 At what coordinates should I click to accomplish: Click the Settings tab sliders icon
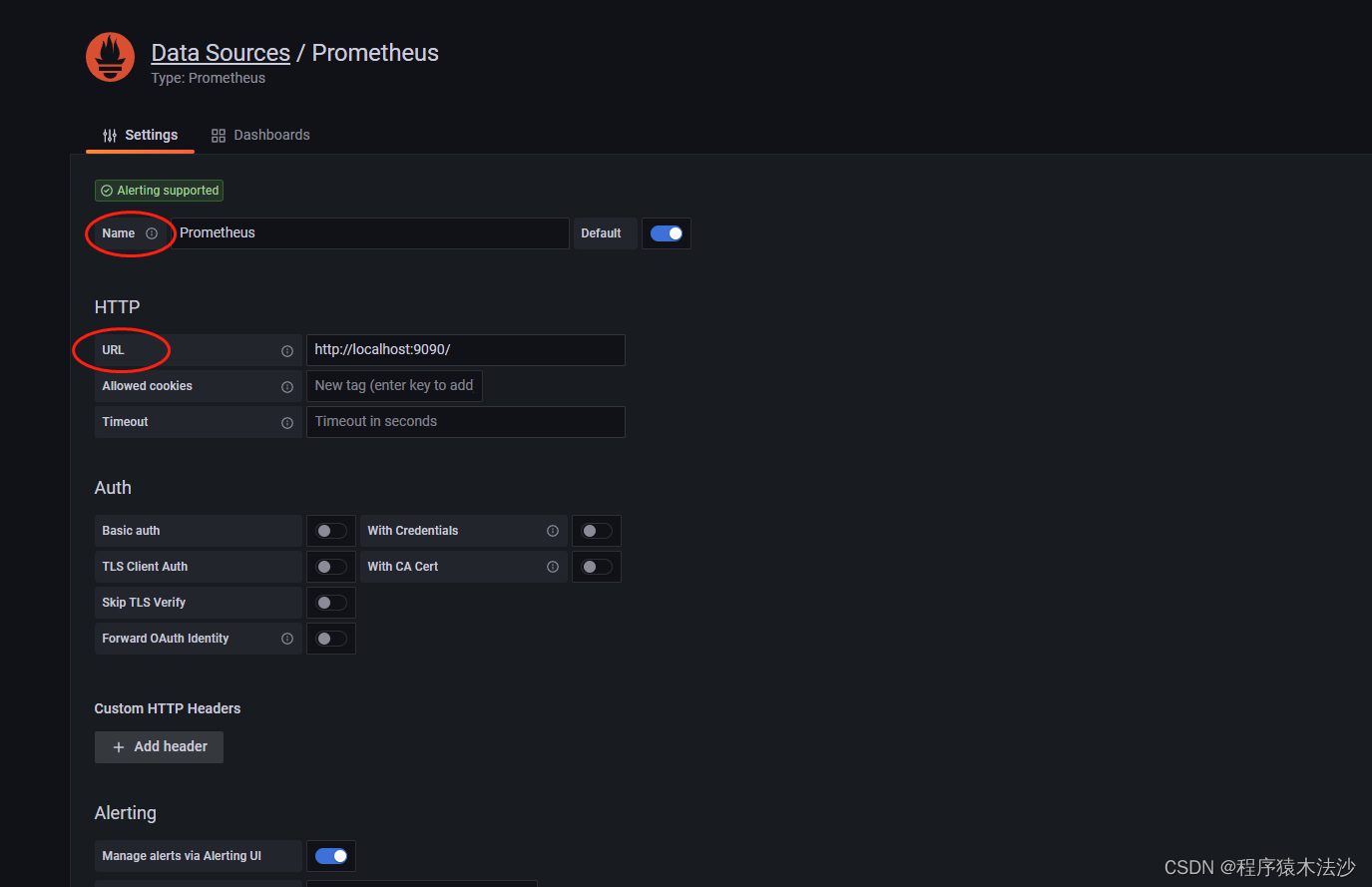(110, 136)
